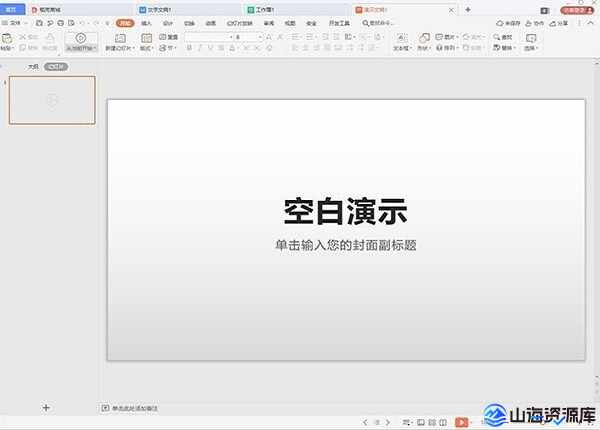The width and height of the screenshot is (600, 430).
Task: Open the File (文件) menu dropdown
Action: (15, 23)
